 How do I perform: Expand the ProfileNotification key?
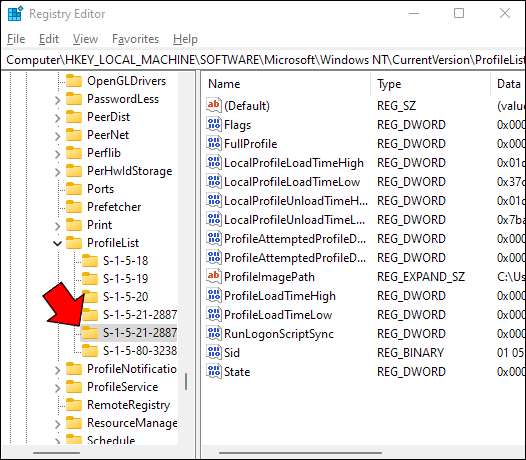coord(57,370)
